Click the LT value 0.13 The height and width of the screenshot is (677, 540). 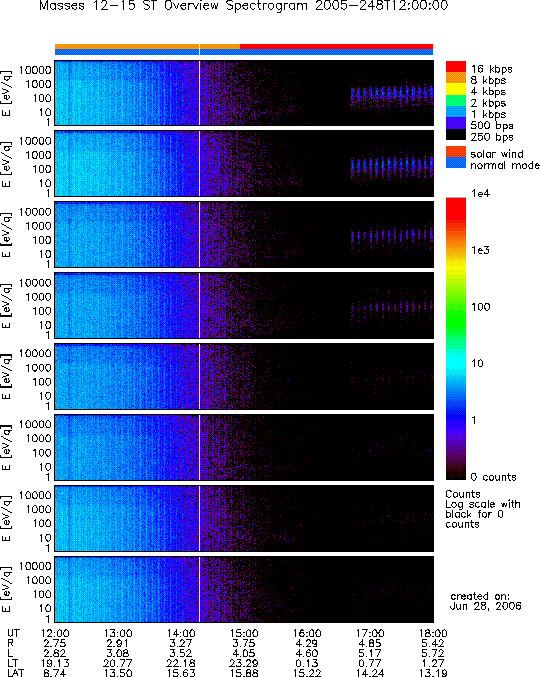307,663
